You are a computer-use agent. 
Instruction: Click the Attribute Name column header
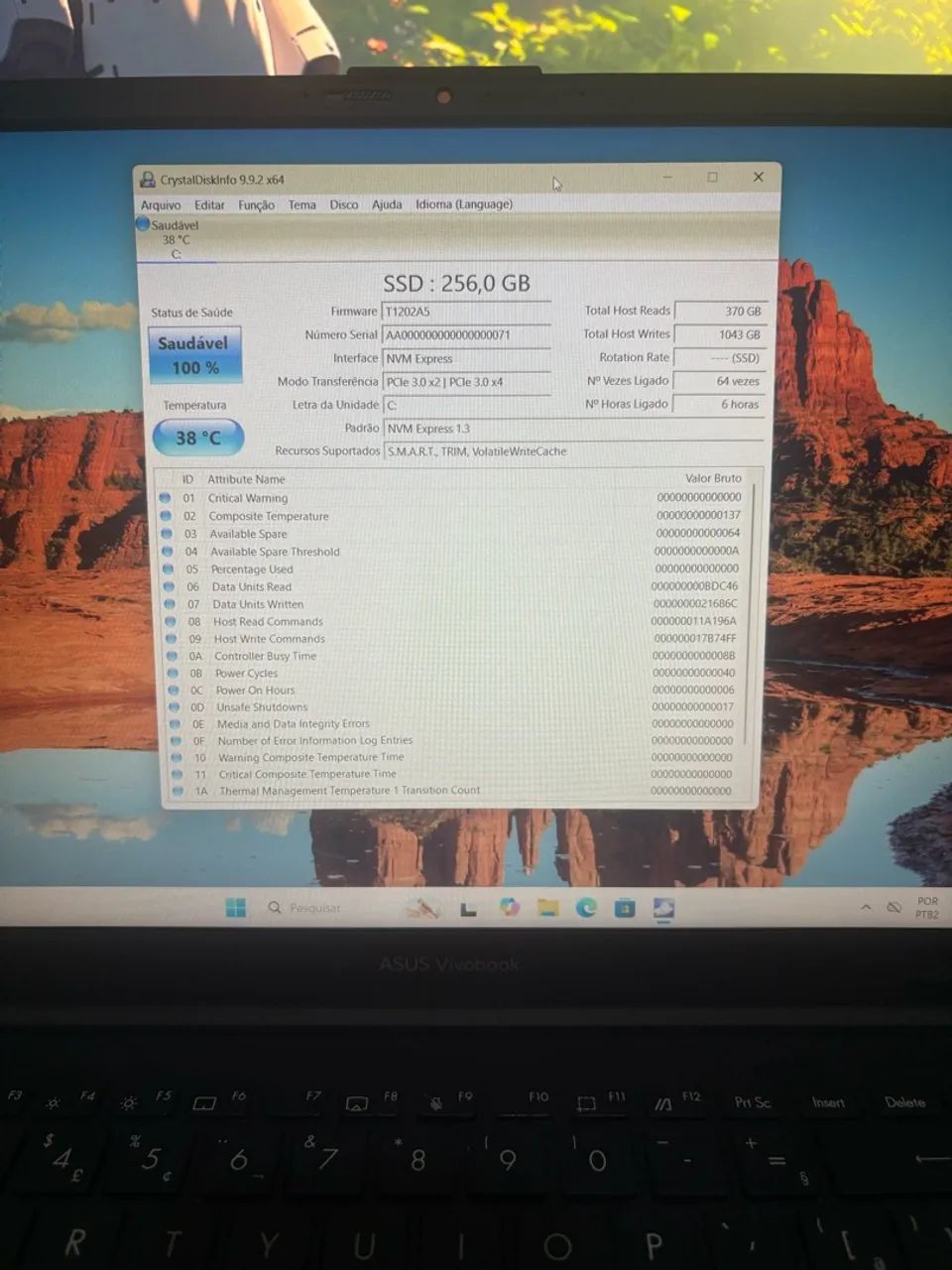(x=246, y=479)
